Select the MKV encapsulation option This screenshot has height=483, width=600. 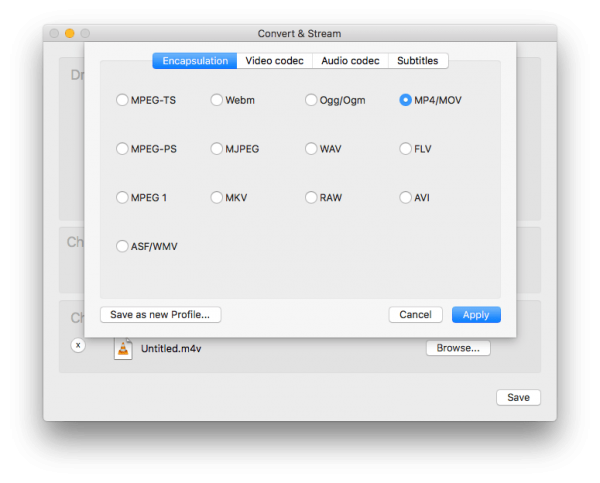217,198
